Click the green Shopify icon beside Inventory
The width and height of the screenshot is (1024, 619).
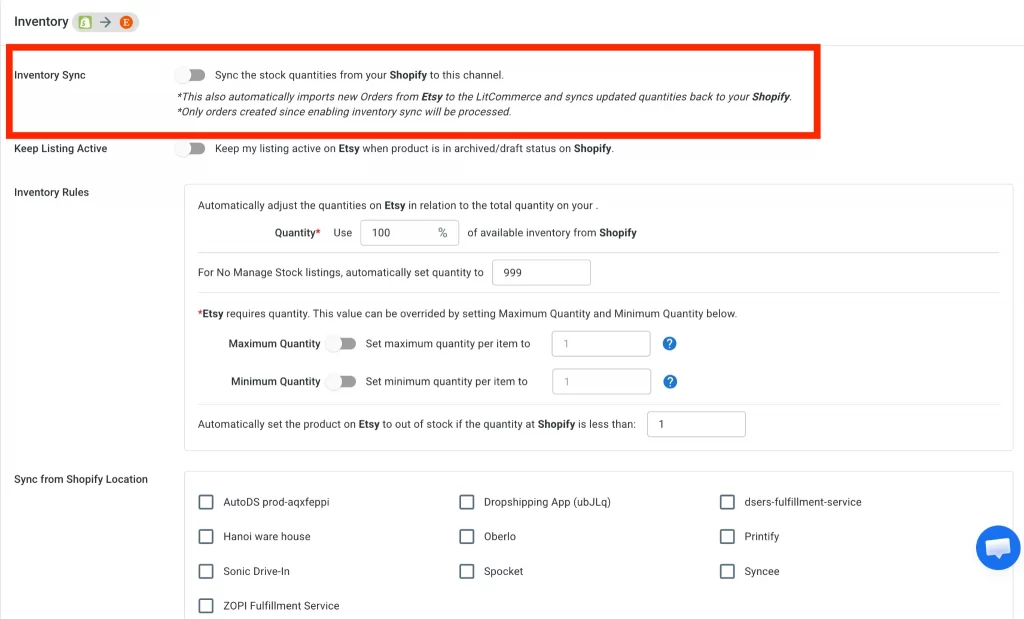click(x=85, y=22)
